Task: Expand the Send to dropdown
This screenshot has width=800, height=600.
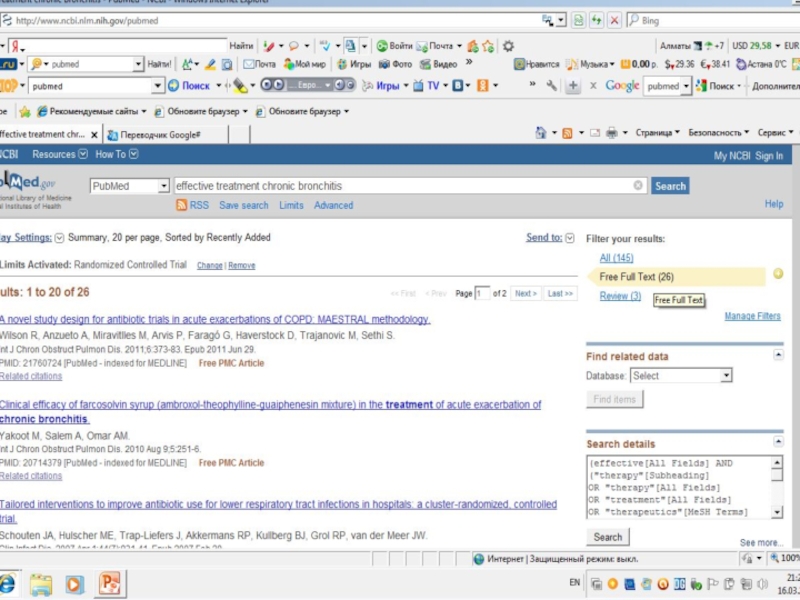Action: (x=570, y=238)
